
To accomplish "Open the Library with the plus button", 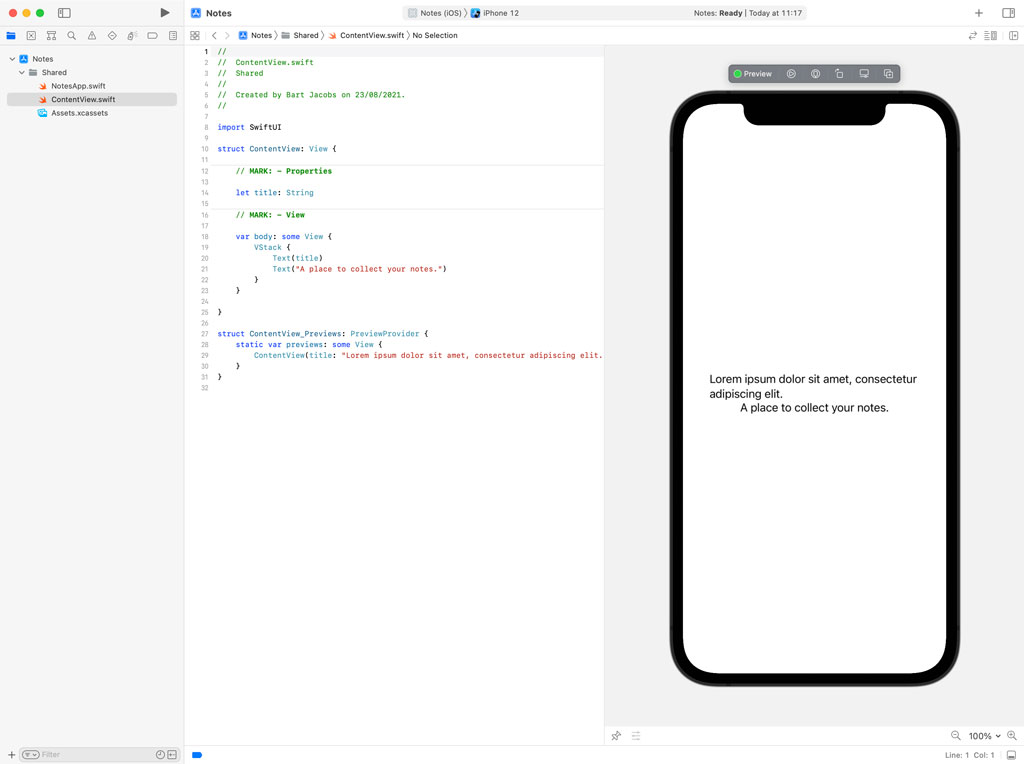I will 978,13.
